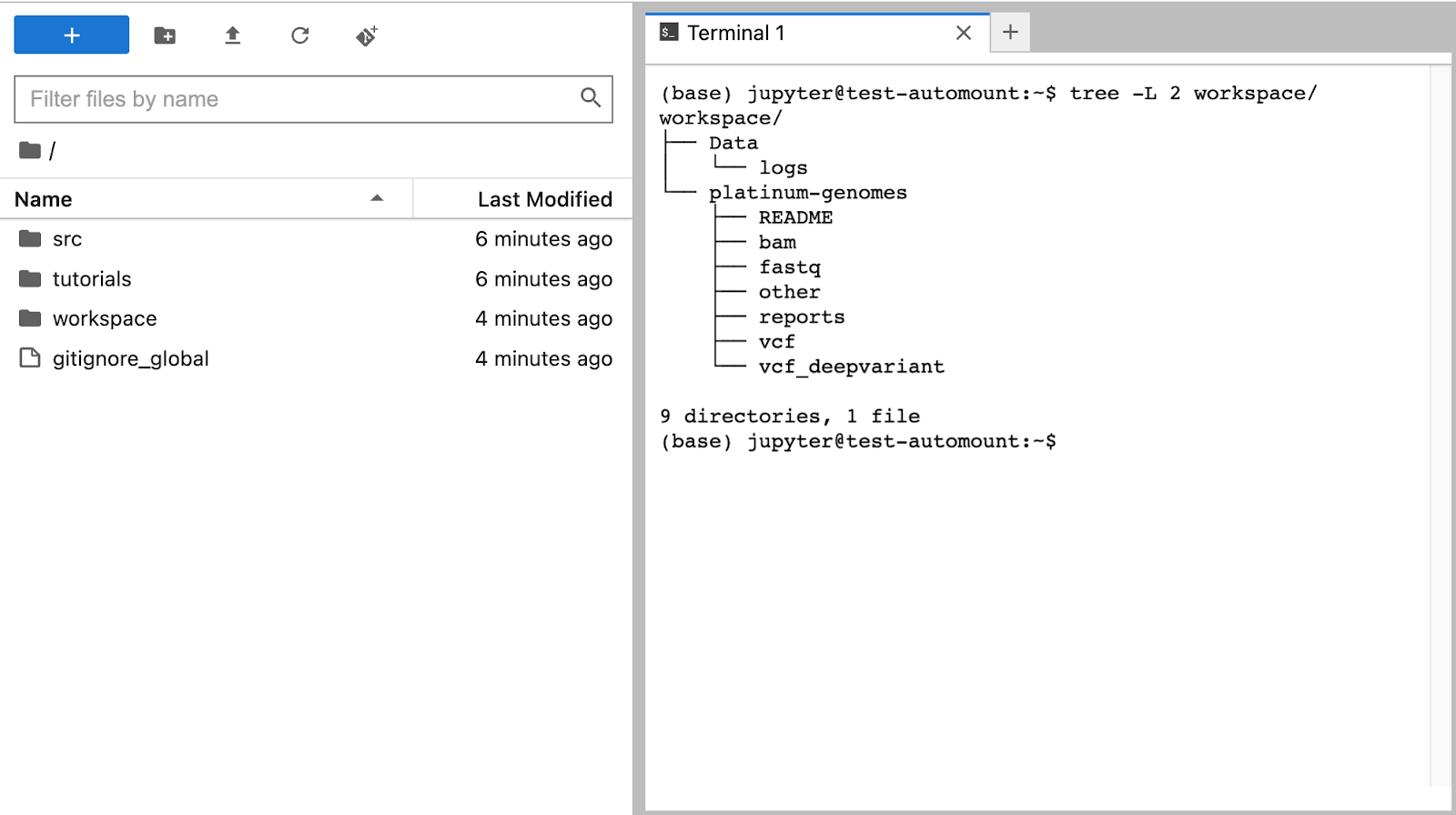
Task: Open a new tab with the plus button
Action: pos(1010,33)
